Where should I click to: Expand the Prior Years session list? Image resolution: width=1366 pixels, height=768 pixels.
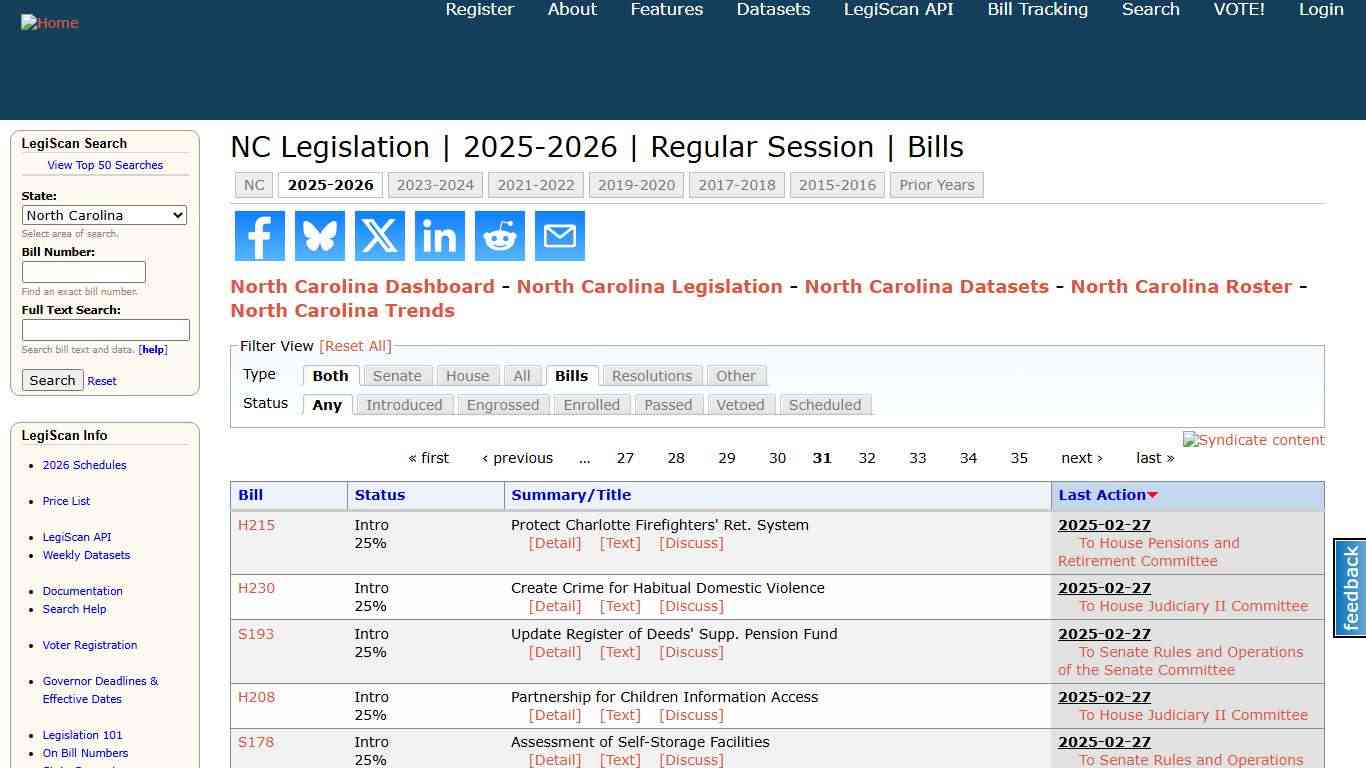936,184
